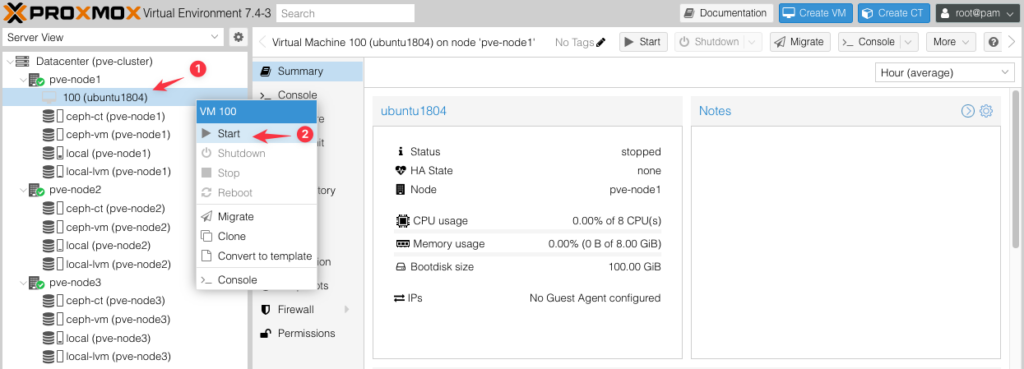Viewport: 1024px width, 369px height.
Task: Focus the top Search field
Action: click(345, 13)
